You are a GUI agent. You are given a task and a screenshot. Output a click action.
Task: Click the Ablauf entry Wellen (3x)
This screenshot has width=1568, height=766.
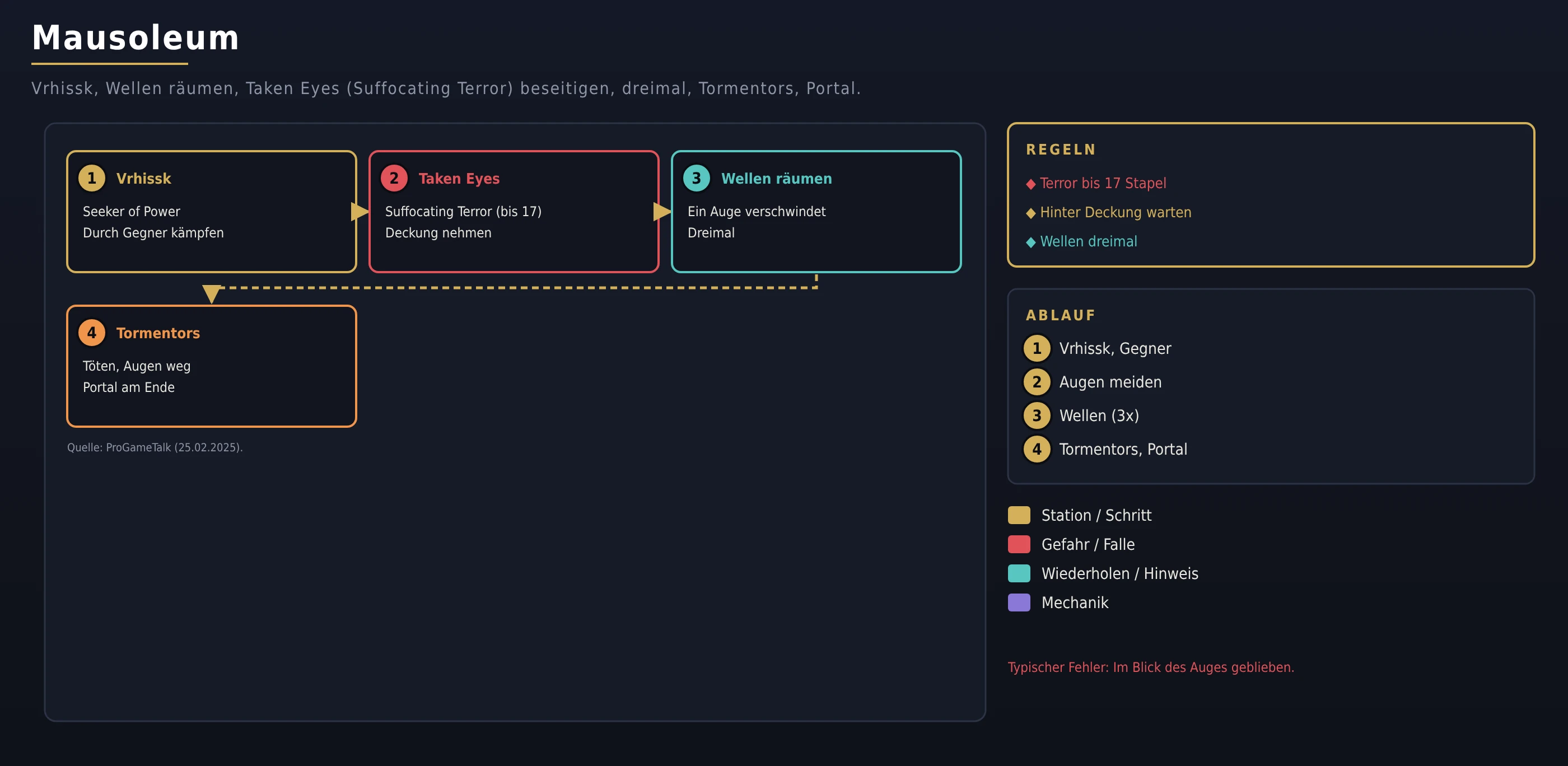[1099, 415]
